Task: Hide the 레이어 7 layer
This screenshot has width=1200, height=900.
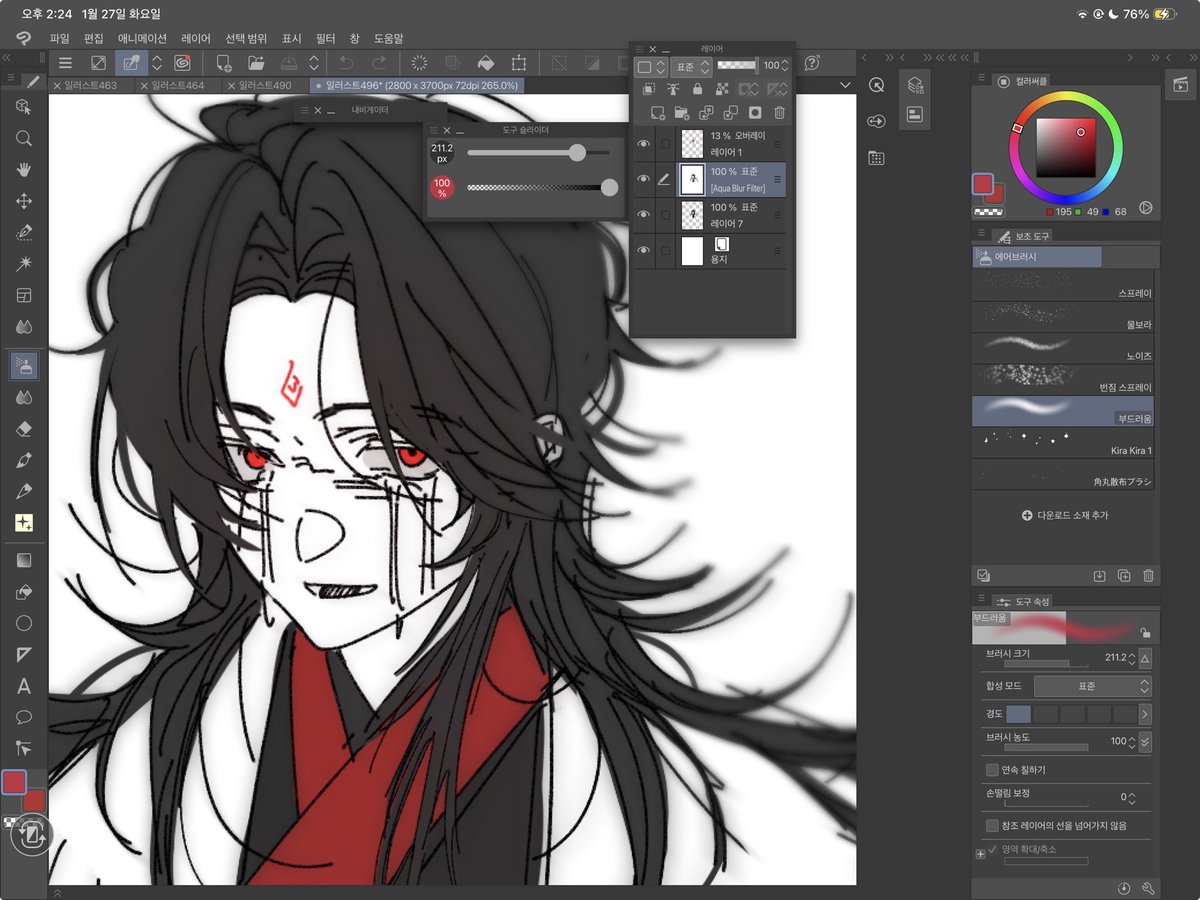Action: (644, 215)
